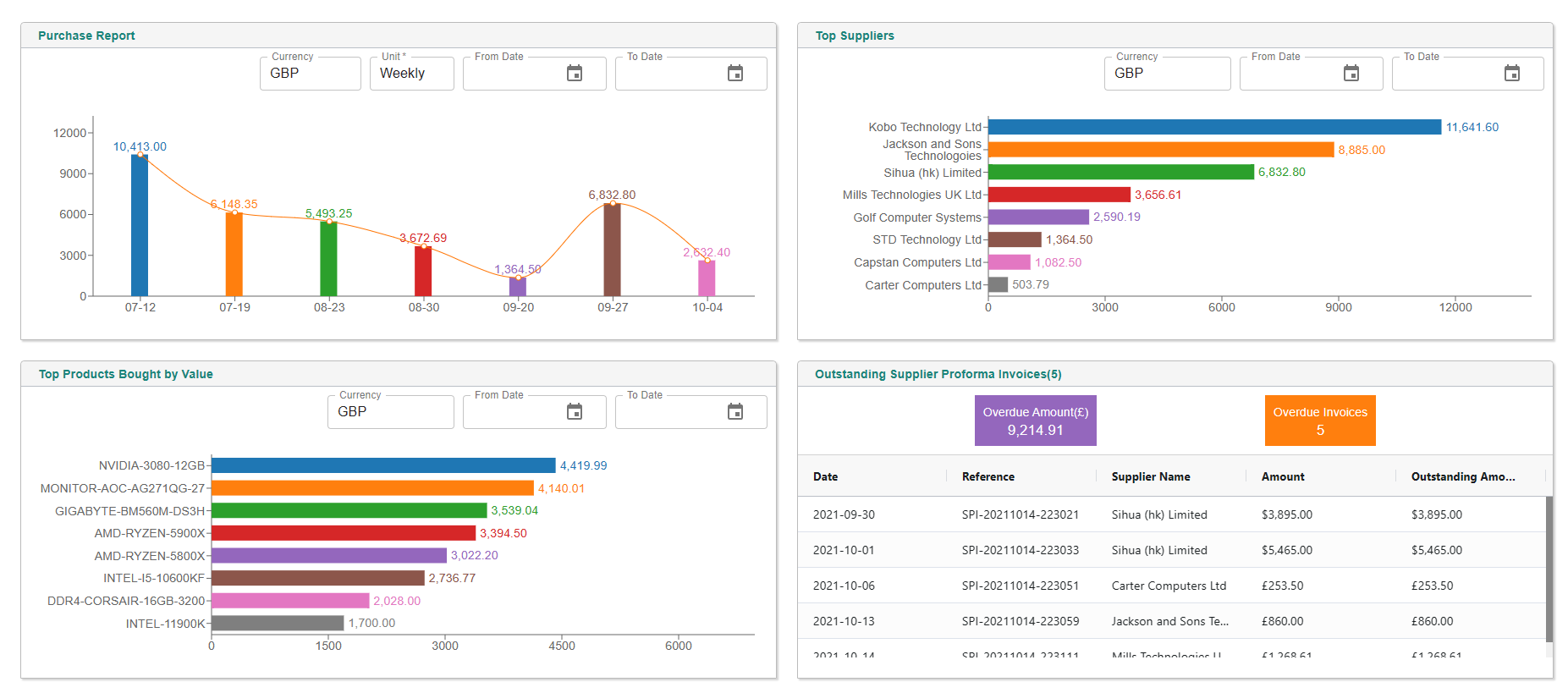Open Top Products To Date calendar icon

(x=734, y=412)
